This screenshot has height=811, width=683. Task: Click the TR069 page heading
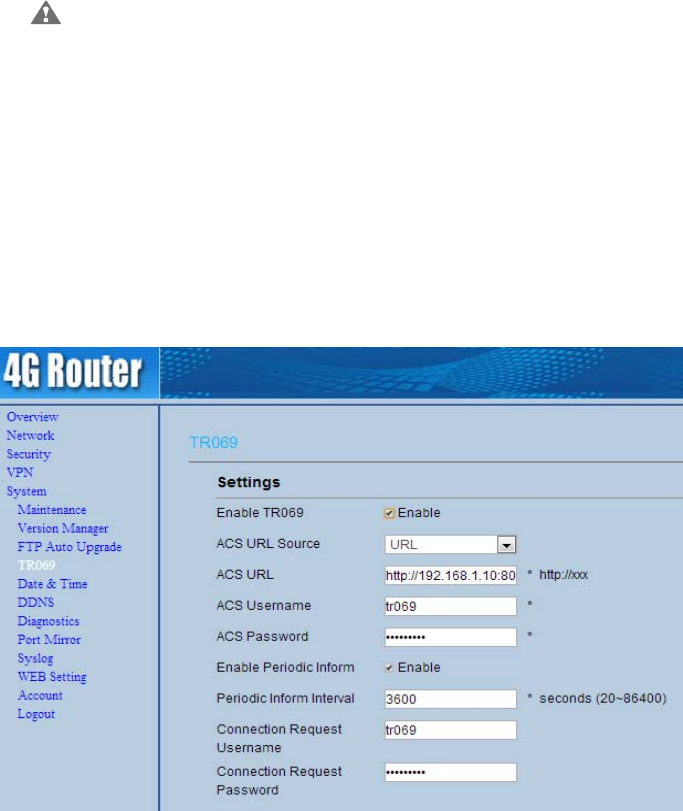coord(214,443)
